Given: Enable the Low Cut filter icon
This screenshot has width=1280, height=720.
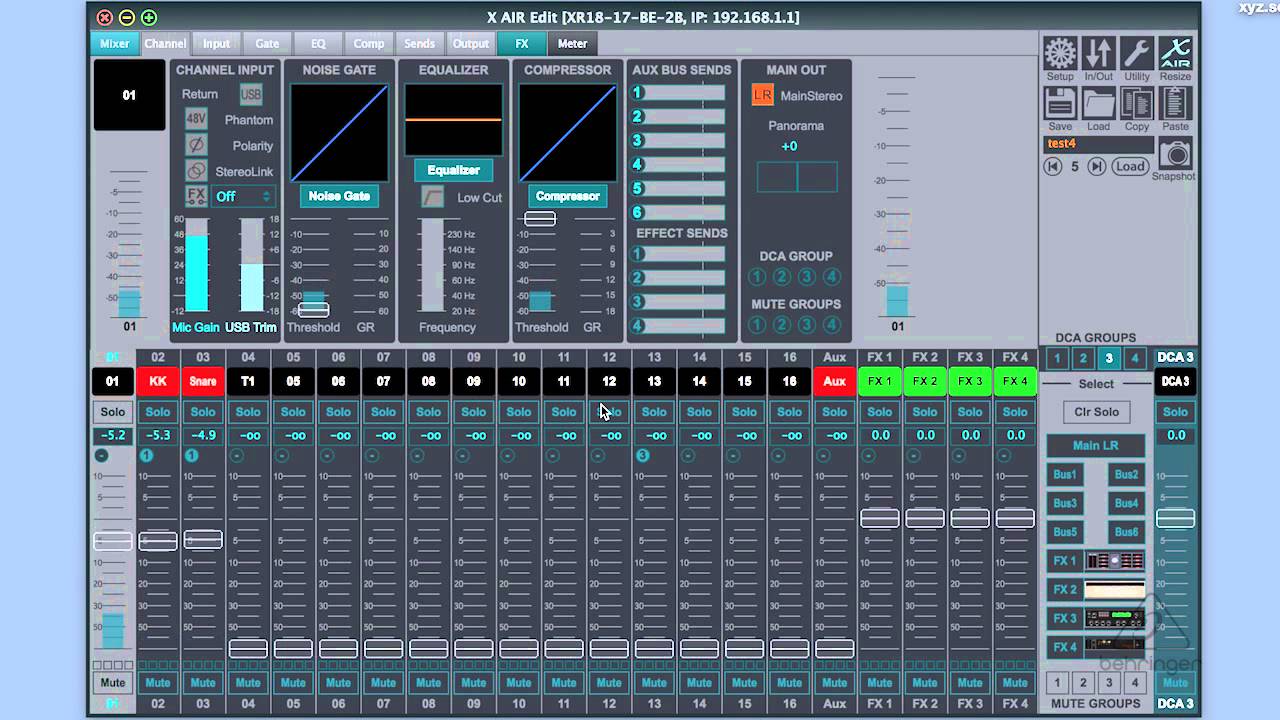Looking at the screenshot, I should 433,197.
